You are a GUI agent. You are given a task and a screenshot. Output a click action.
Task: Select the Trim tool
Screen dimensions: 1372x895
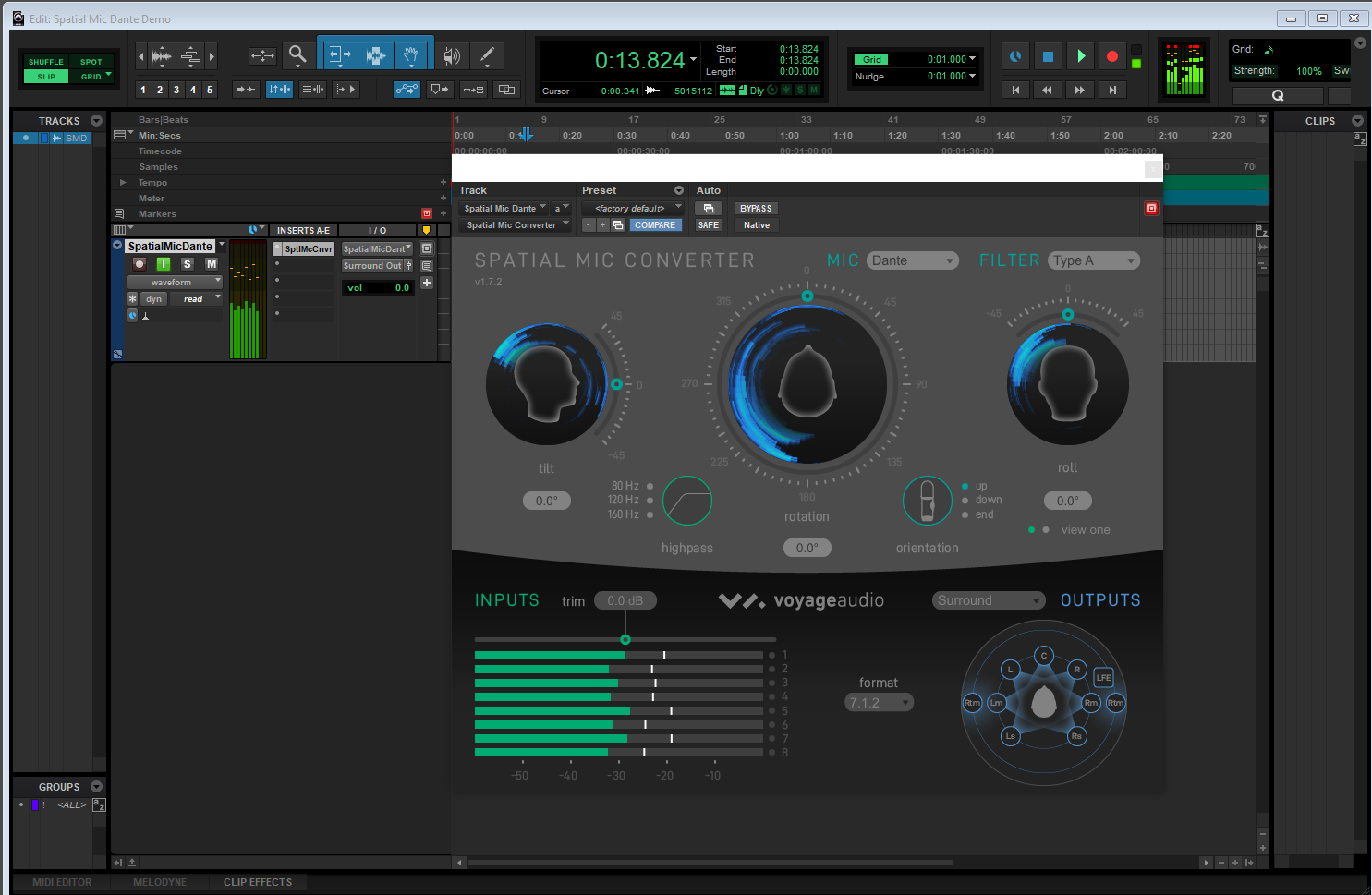point(339,55)
